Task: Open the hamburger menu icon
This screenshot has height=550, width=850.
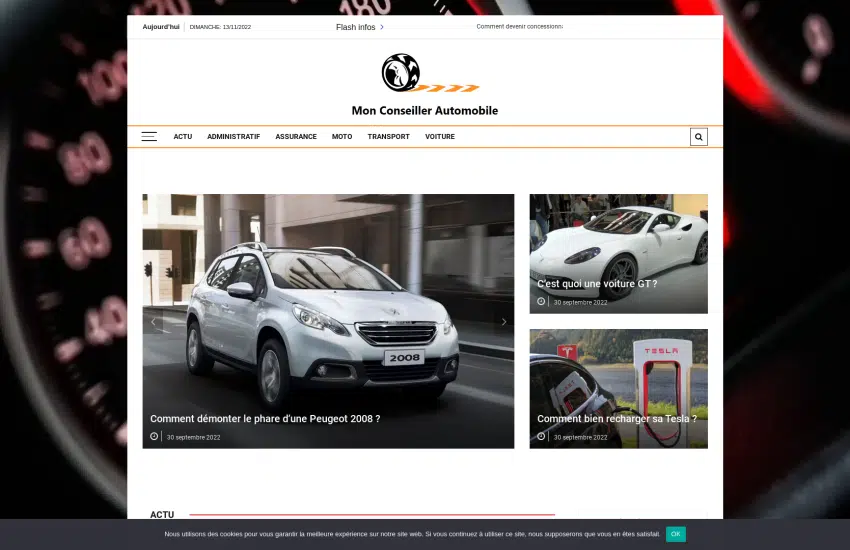Action: click(x=149, y=137)
